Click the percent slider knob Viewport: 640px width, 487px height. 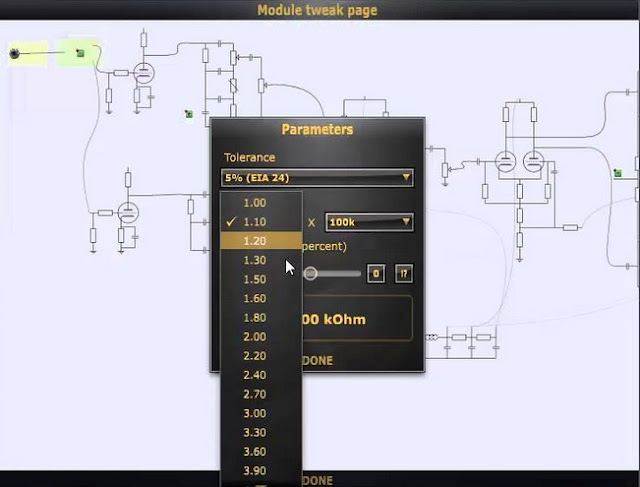311,273
